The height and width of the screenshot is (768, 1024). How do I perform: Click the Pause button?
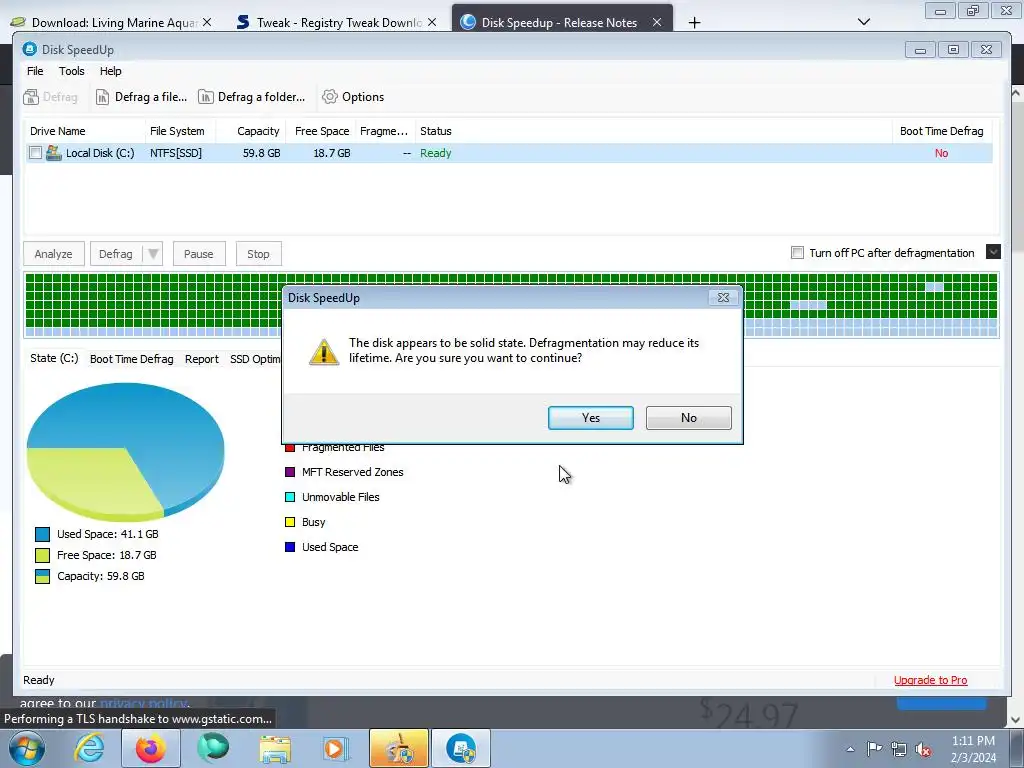click(199, 254)
